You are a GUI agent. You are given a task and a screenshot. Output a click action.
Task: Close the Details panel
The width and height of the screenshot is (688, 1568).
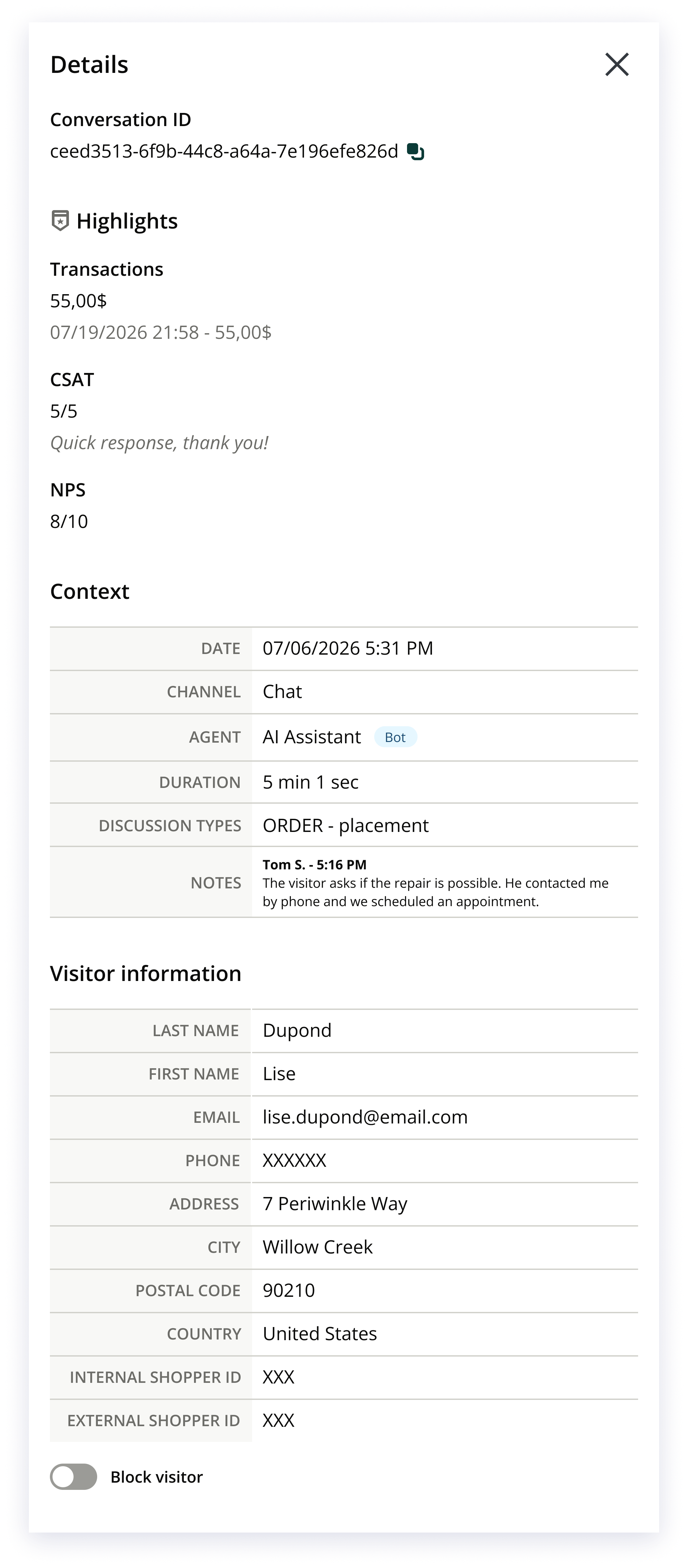pyautogui.click(x=617, y=65)
